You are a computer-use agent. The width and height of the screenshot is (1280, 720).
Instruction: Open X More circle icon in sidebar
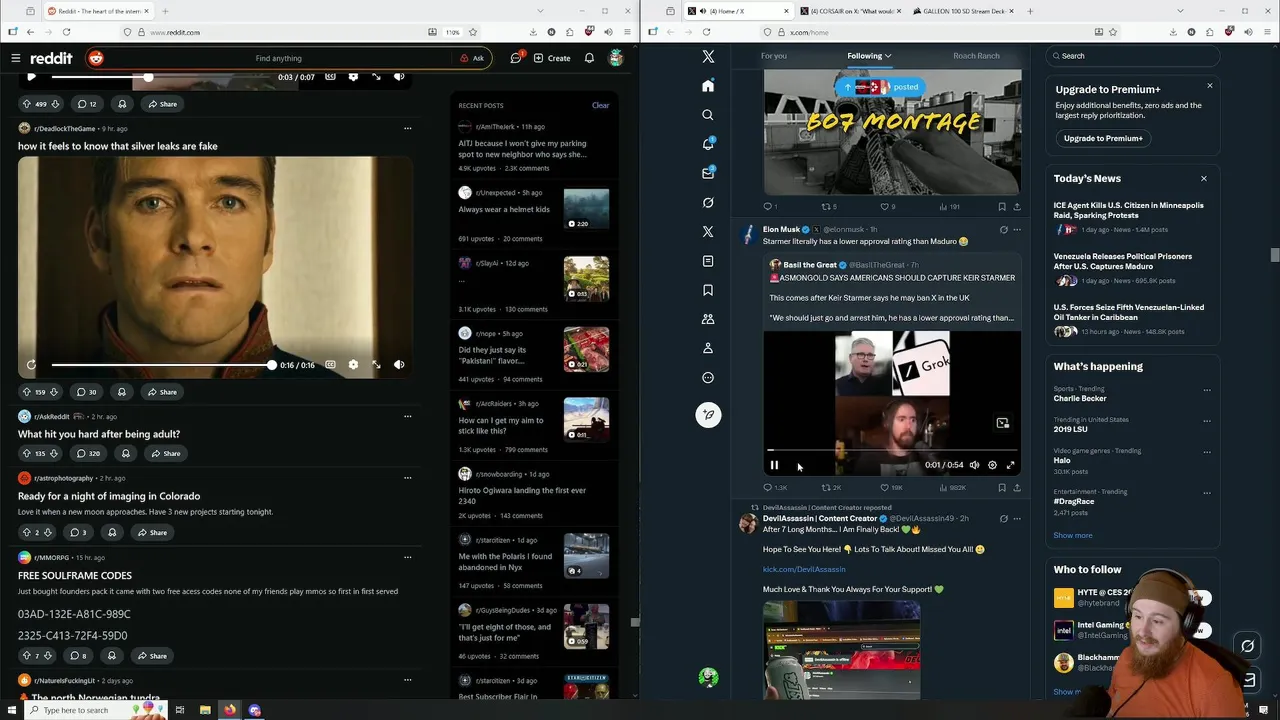coord(708,378)
